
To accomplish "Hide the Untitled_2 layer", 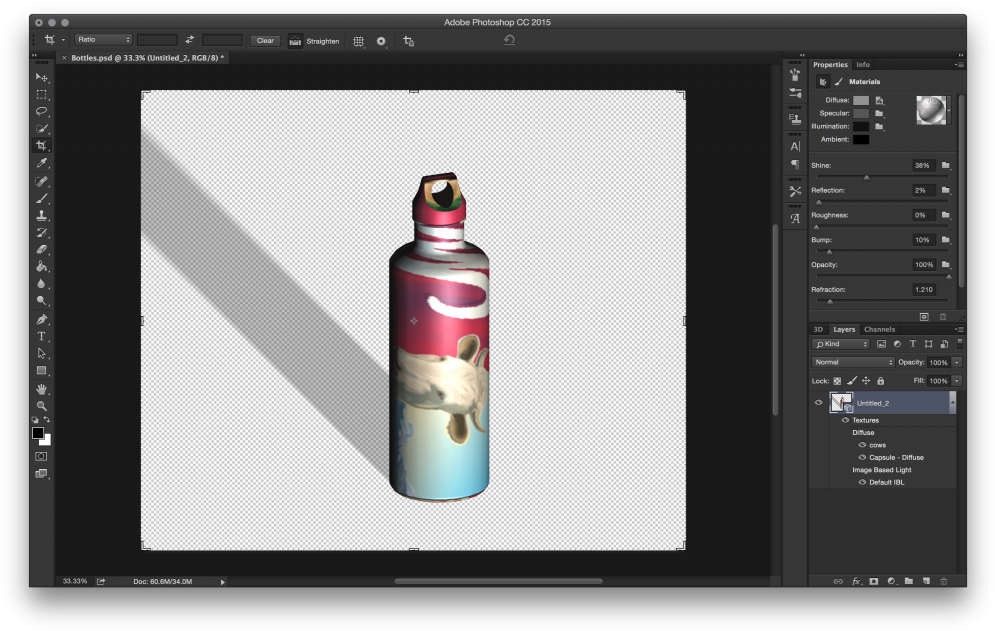I will 818,403.
